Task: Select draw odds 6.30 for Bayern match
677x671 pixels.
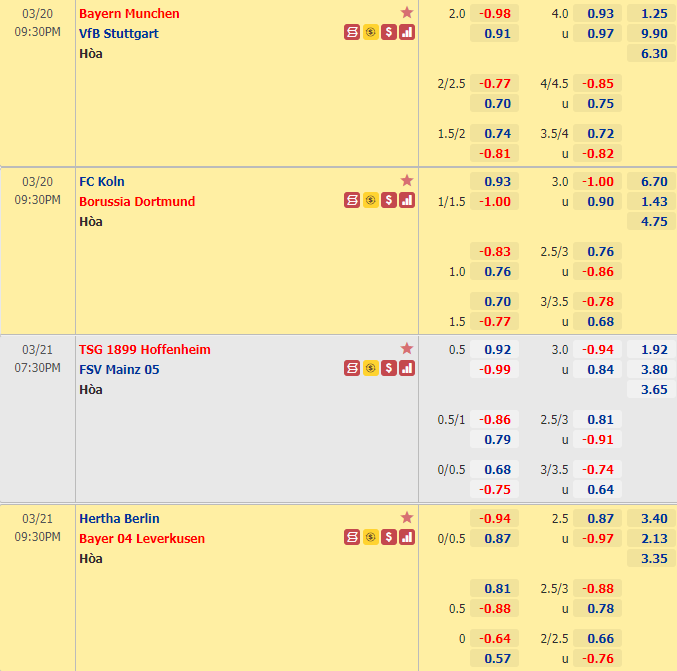Action: (x=651, y=54)
